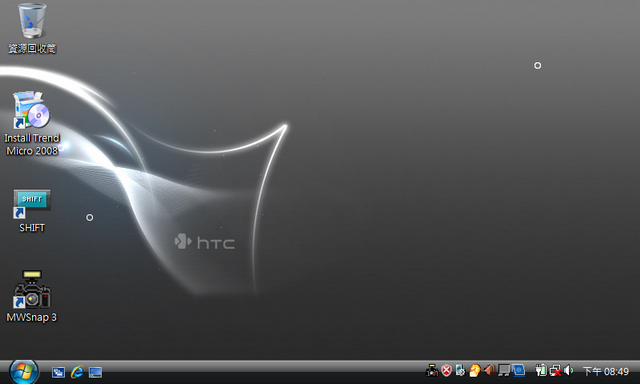The width and height of the screenshot is (640, 384).
Task: Click gray monitor tray icon
Action: tap(504, 371)
